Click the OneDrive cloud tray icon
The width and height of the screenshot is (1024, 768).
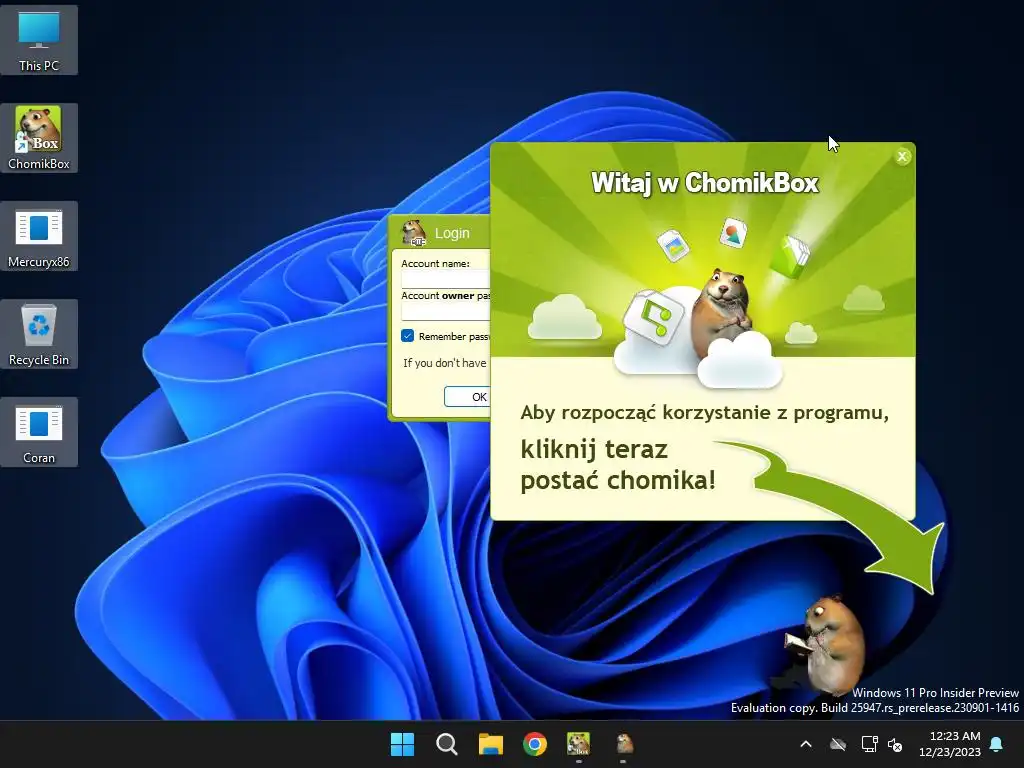838,744
